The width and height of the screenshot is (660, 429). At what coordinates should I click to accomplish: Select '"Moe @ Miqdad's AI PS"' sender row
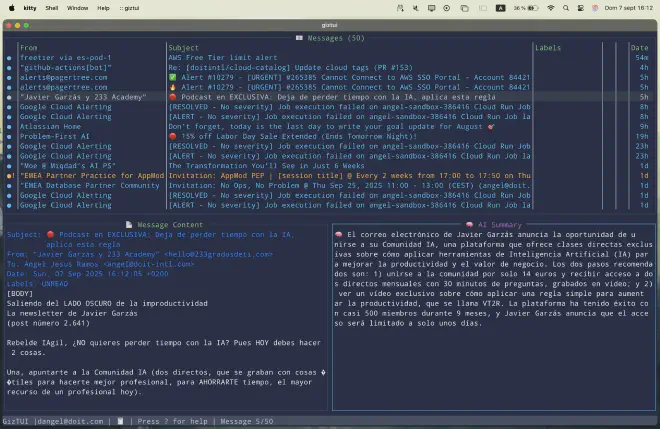pyautogui.click(x=67, y=166)
